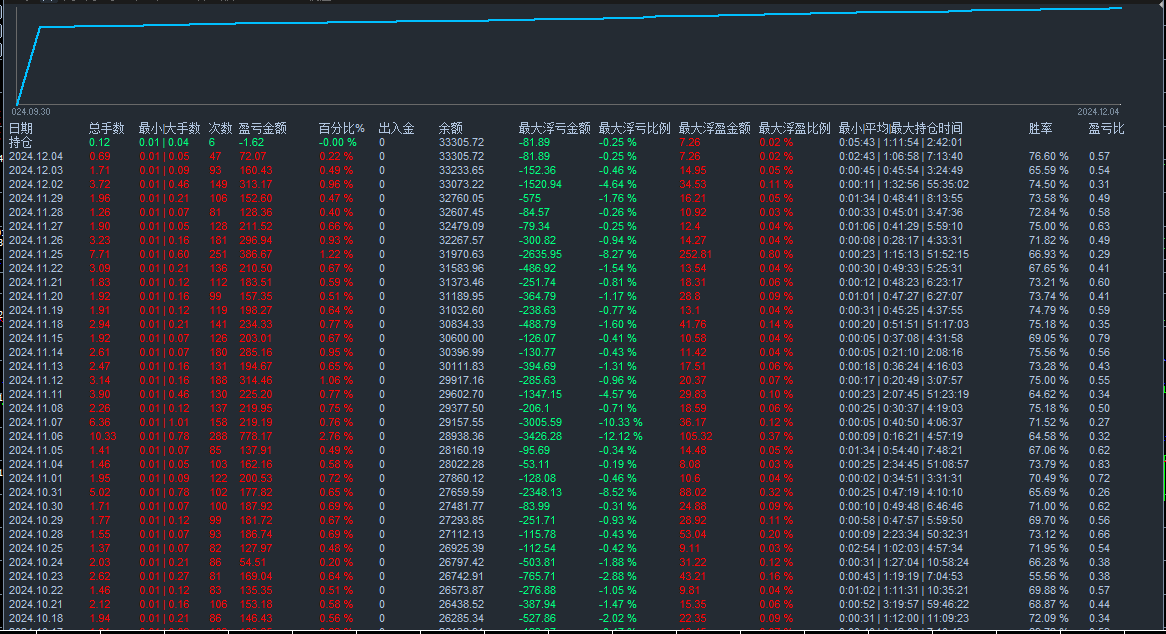Click the 最小|大手数 column header
The height and width of the screenshot is (634, 1166).
[x=170, y=129]
